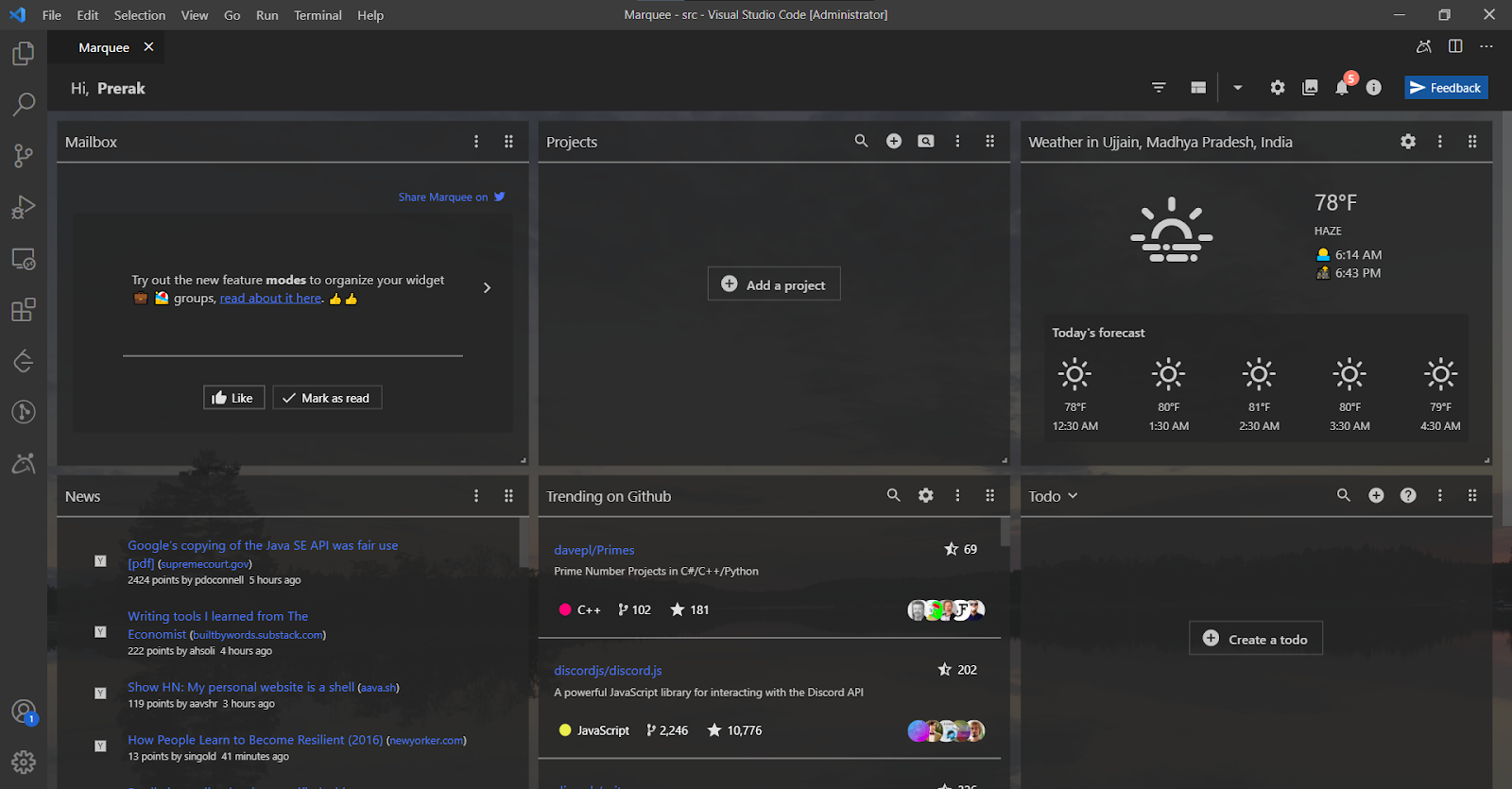Image resolution: width=1512 pixels, height=789 pixels.
Task: Select the Marquee editor tab
Action: click(x=104, y=47)
